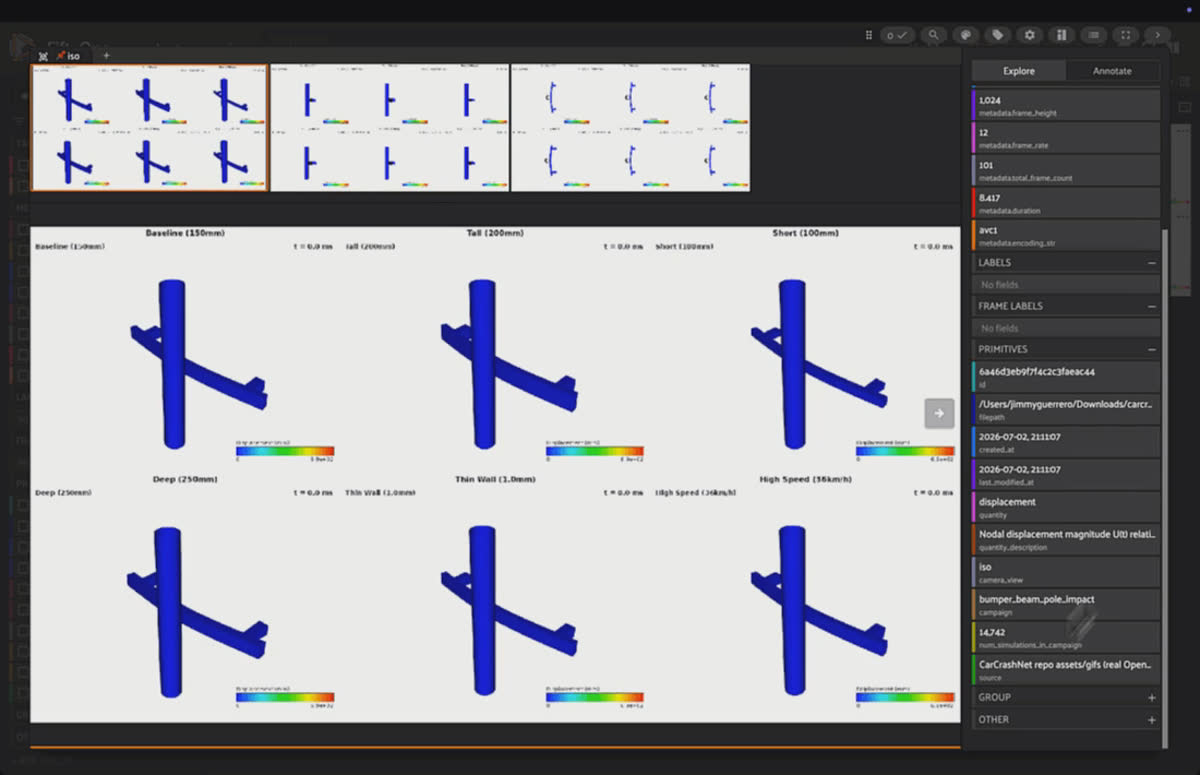Open the magnifier search tool
Viewport: 1200px width, 775px height.
point(933,35)
